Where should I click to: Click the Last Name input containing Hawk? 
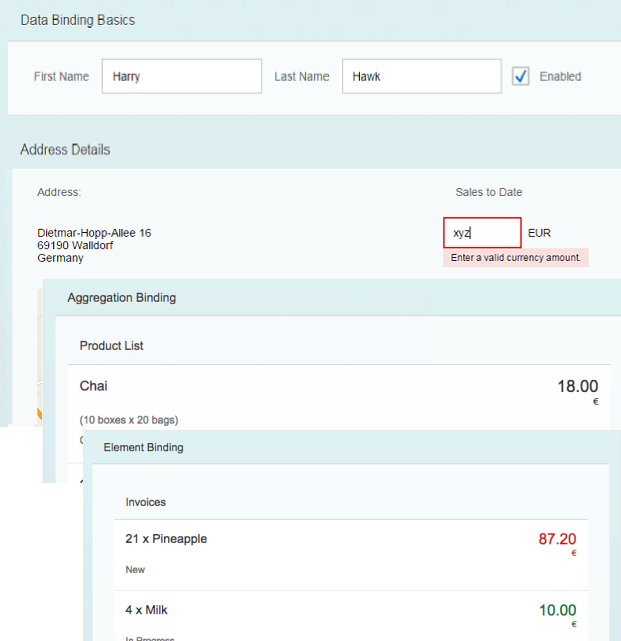pos(421,76)
